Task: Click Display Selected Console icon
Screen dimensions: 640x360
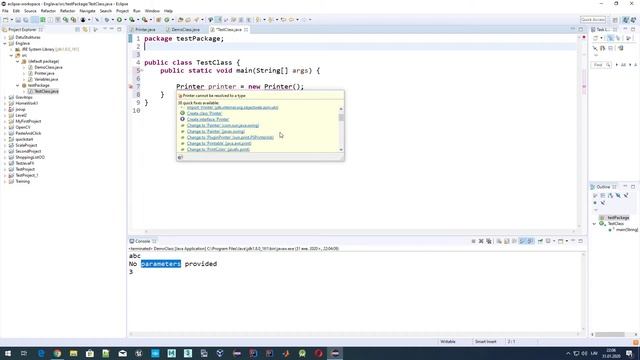Action: click(x=548, y=241)
